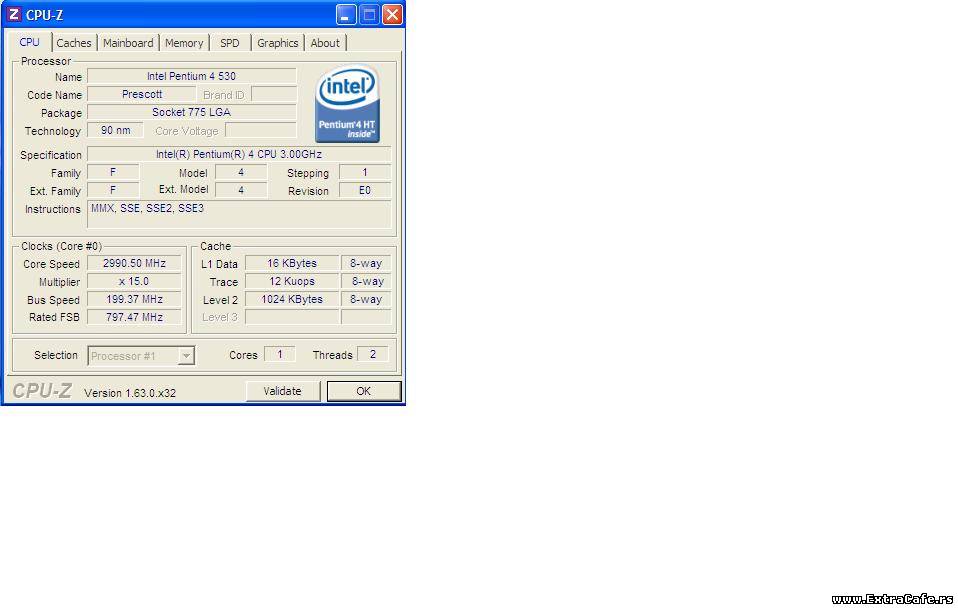Image resolution: width=958 pixels, height=609 pixels.
Task: Click the OK button
Action: click(364, 391)
